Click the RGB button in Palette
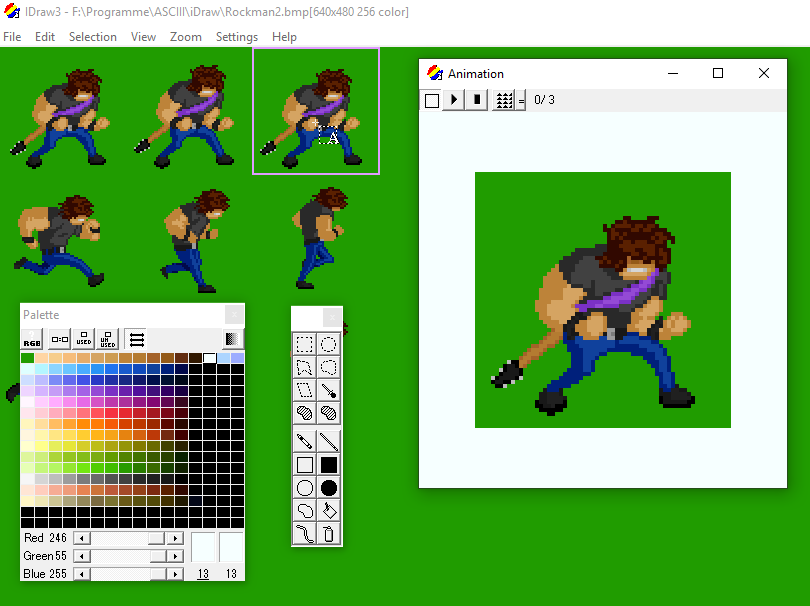 point(32,339)
